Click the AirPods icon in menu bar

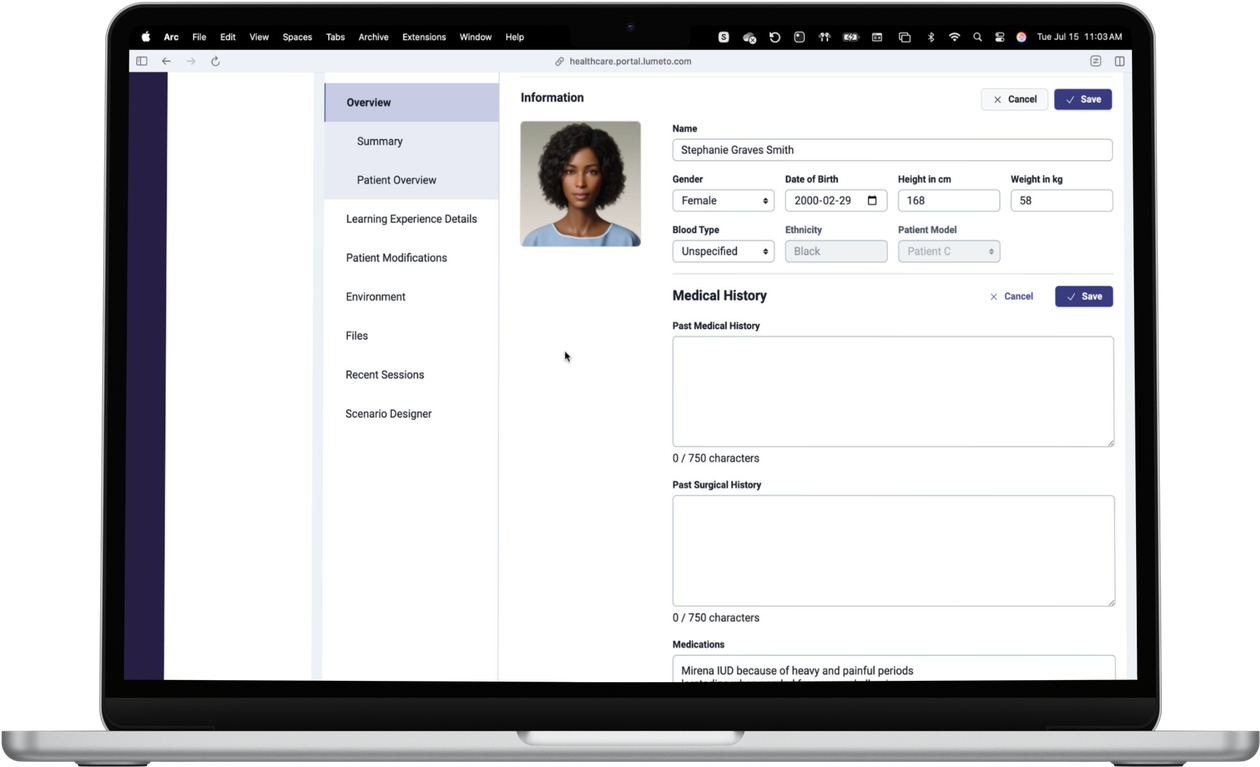[x=825, y=37]
